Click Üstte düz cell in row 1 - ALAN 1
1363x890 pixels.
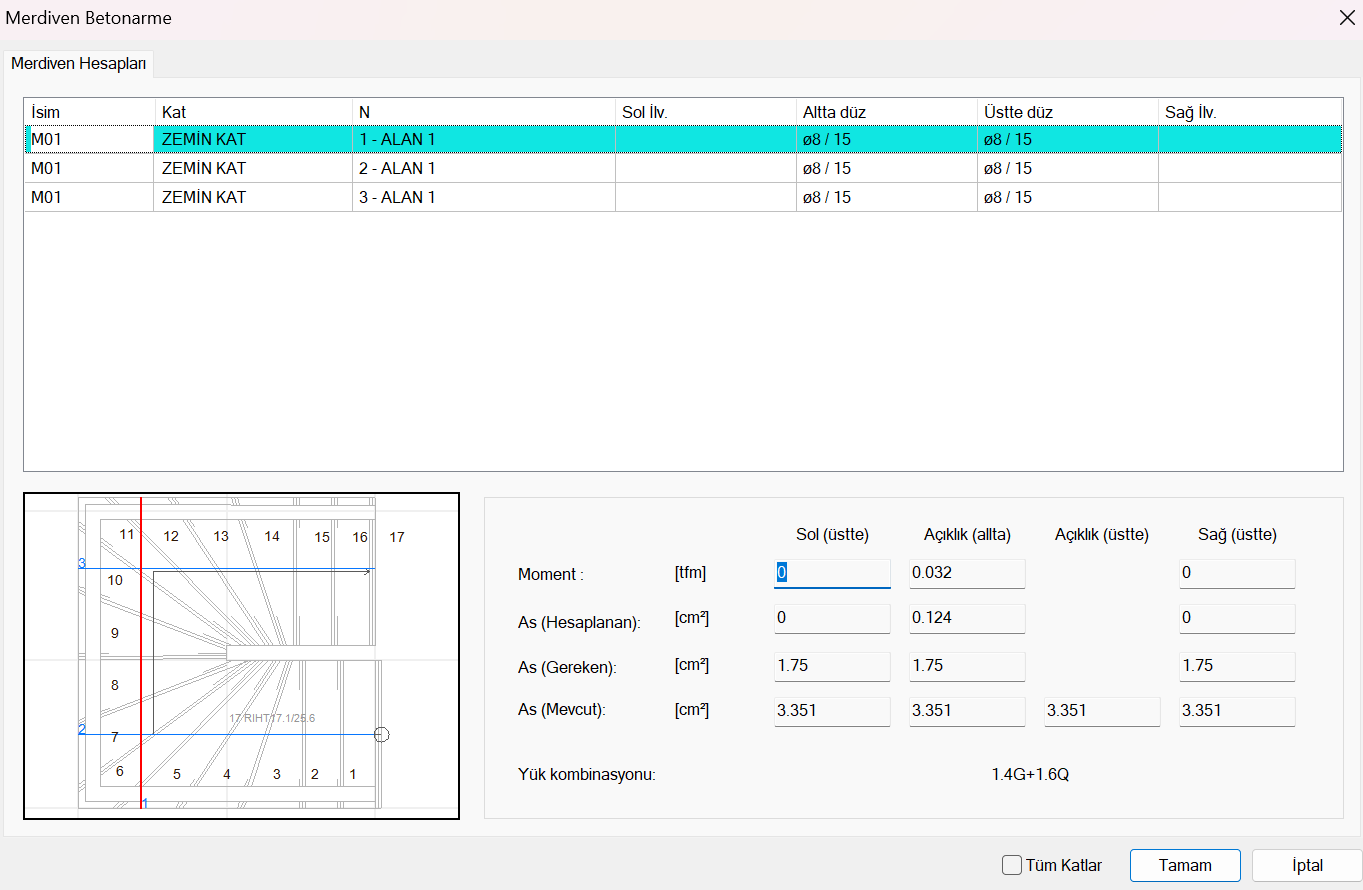coord(1068,139)
